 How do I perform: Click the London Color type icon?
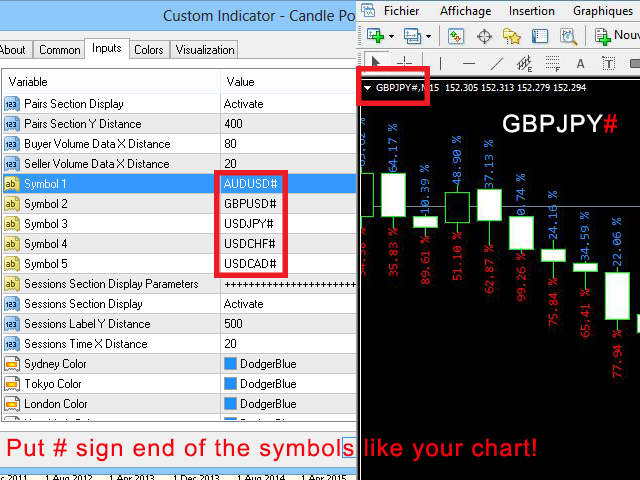tap(11, 404)
